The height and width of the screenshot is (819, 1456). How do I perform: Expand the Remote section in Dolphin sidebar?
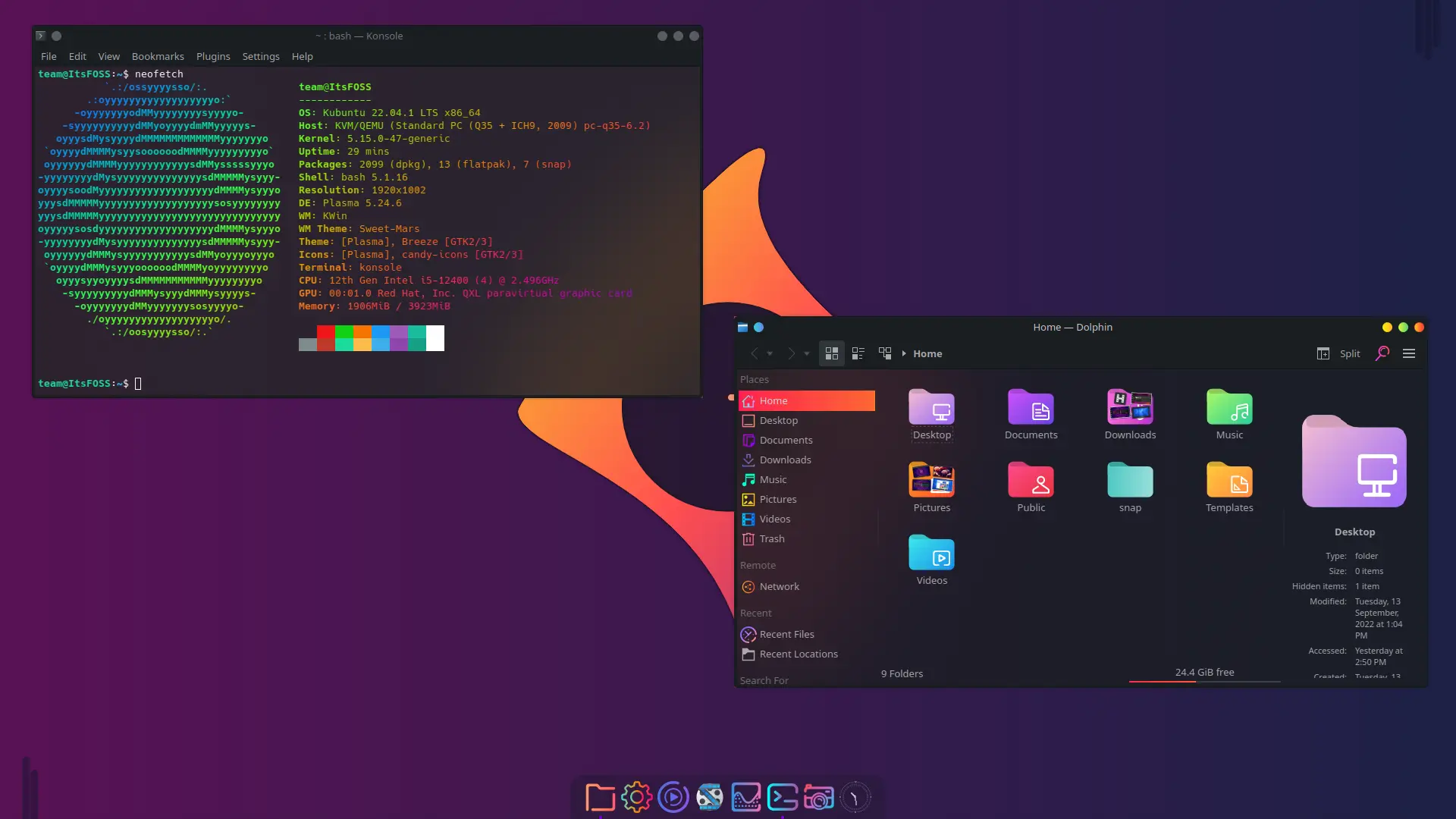[757, 565]
